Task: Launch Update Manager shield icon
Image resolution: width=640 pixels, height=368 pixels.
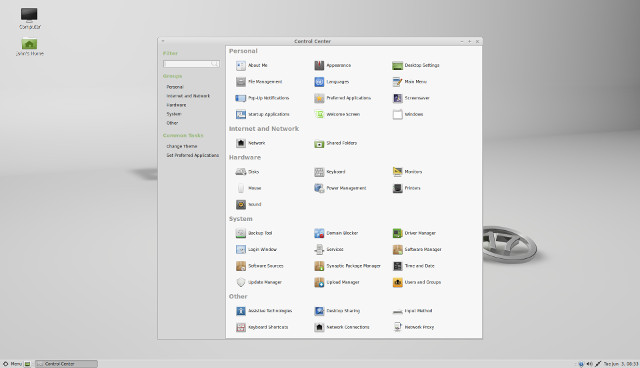Action: pyautogui.click(x=241, y=282)
